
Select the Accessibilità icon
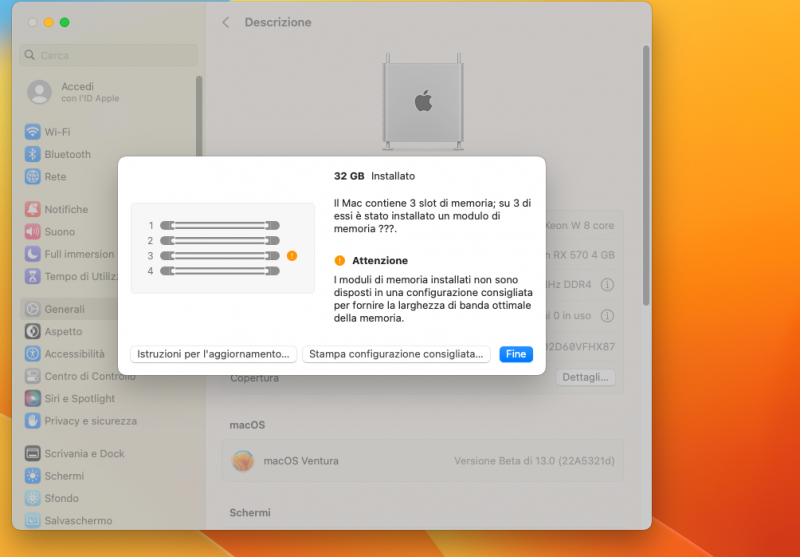pos(33,354)
